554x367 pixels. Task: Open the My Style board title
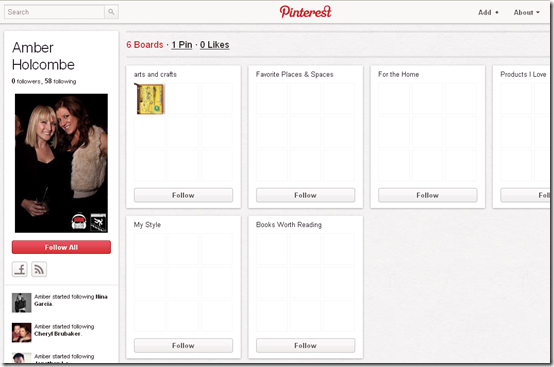point(147,225)
